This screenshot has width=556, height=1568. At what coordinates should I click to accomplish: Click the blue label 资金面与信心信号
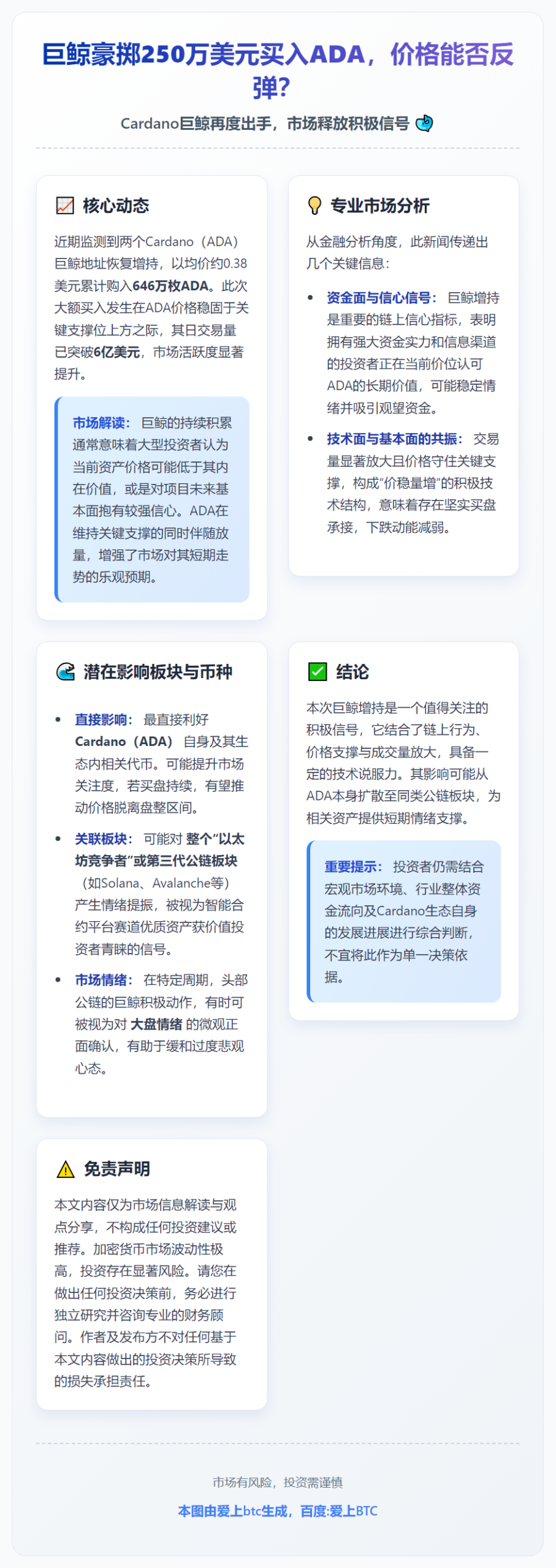pyautogui.click(x=381, y=298)
